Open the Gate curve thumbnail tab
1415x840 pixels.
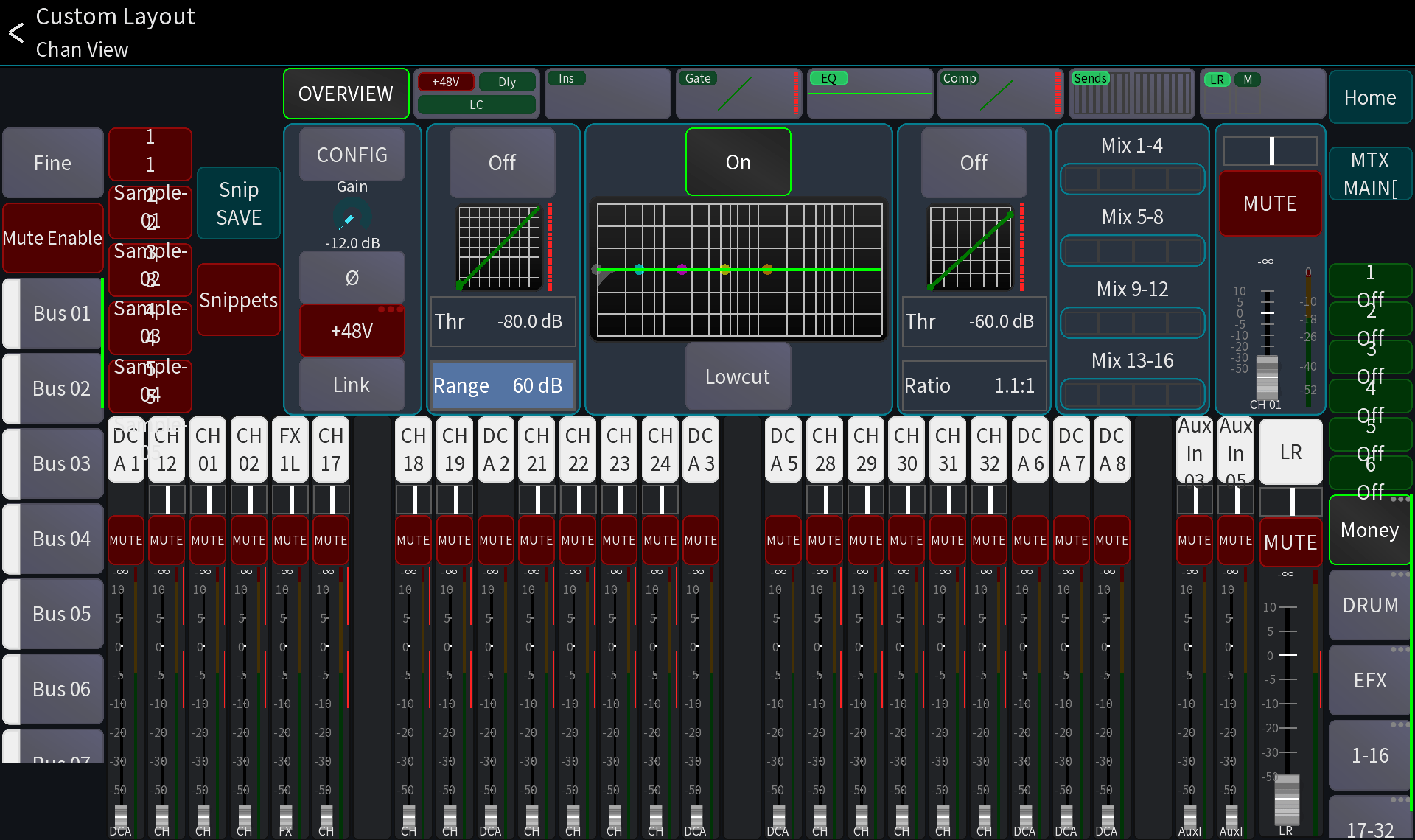point(737,94)
